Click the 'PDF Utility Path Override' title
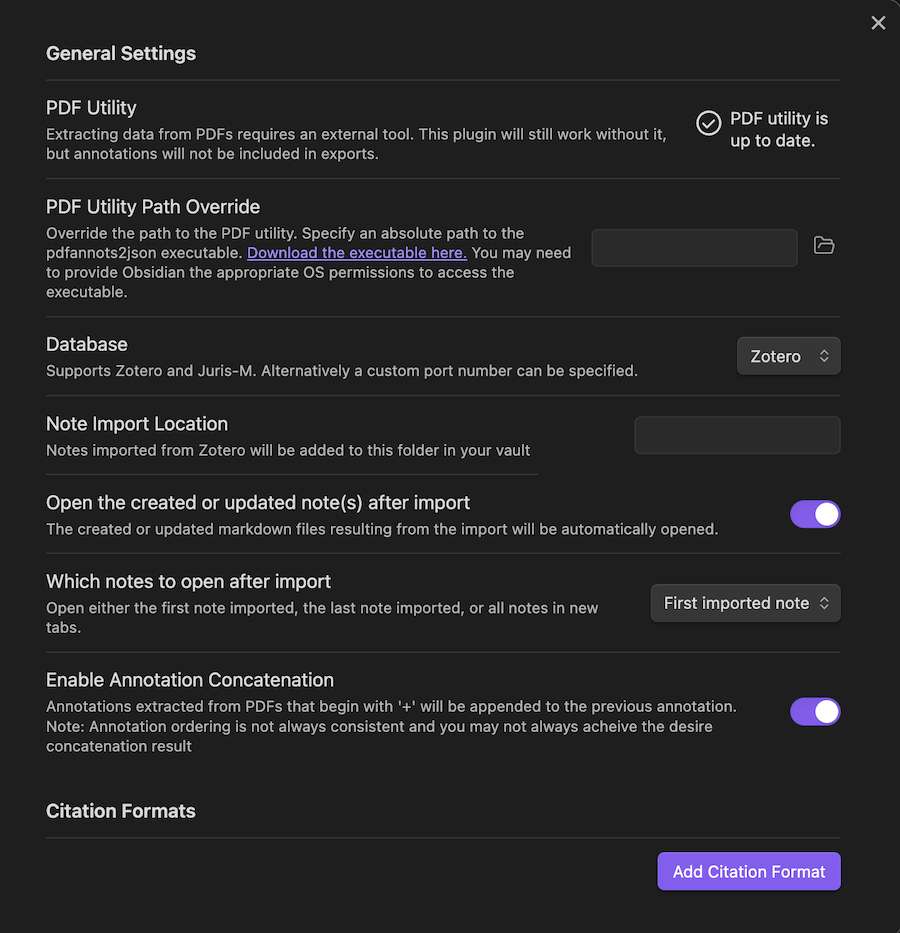Image resolution: width=900 pixels, height=933 pixels. pyautogui.click(x=153, y=207)
